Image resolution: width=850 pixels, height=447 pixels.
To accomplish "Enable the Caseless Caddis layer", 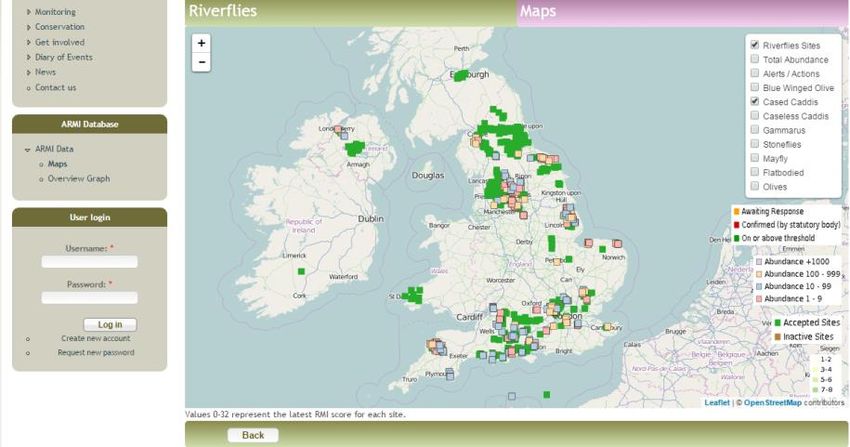I will (x=755, y=115).
